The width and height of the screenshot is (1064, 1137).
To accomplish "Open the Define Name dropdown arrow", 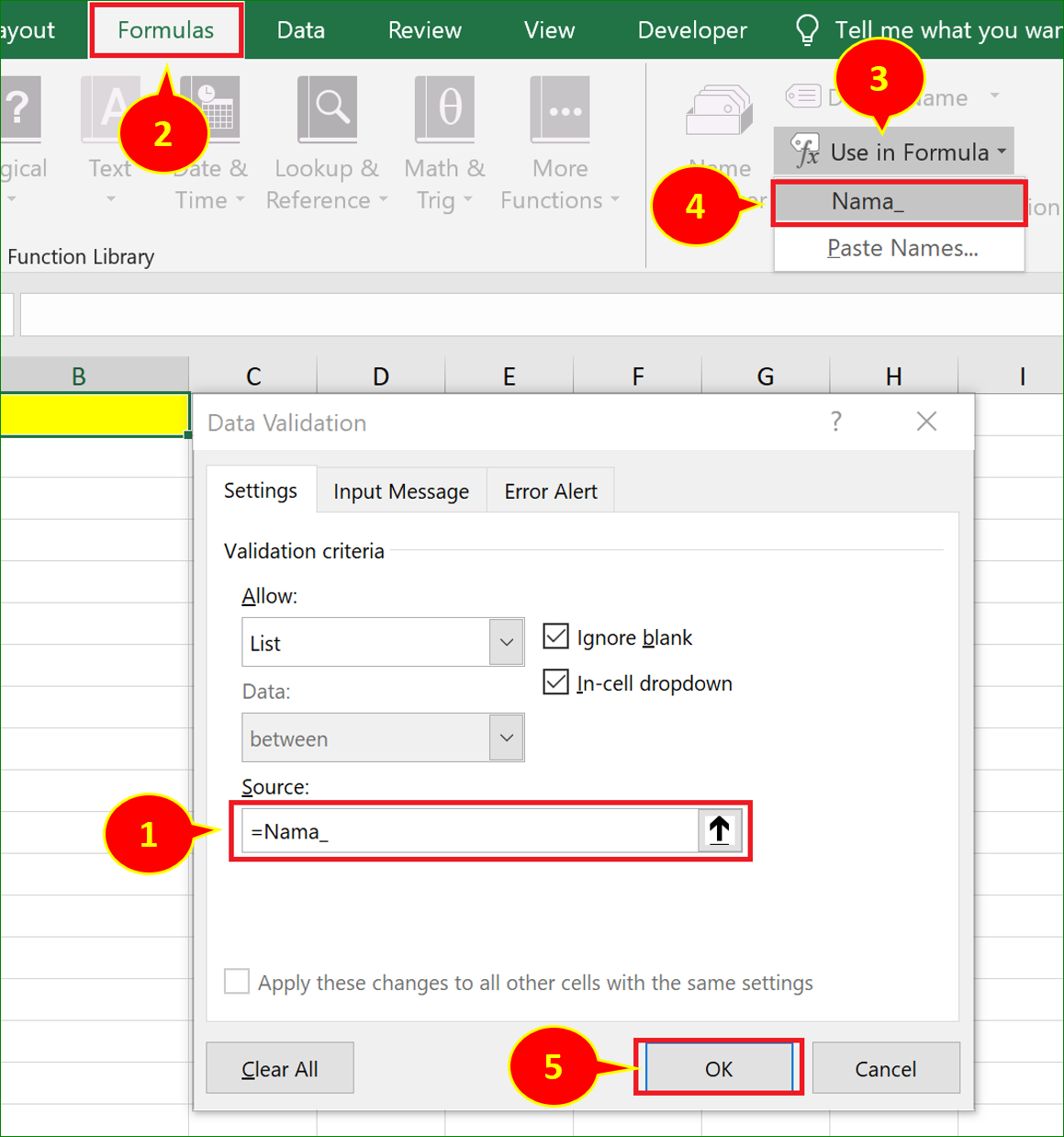I will (x=995, y=98).
